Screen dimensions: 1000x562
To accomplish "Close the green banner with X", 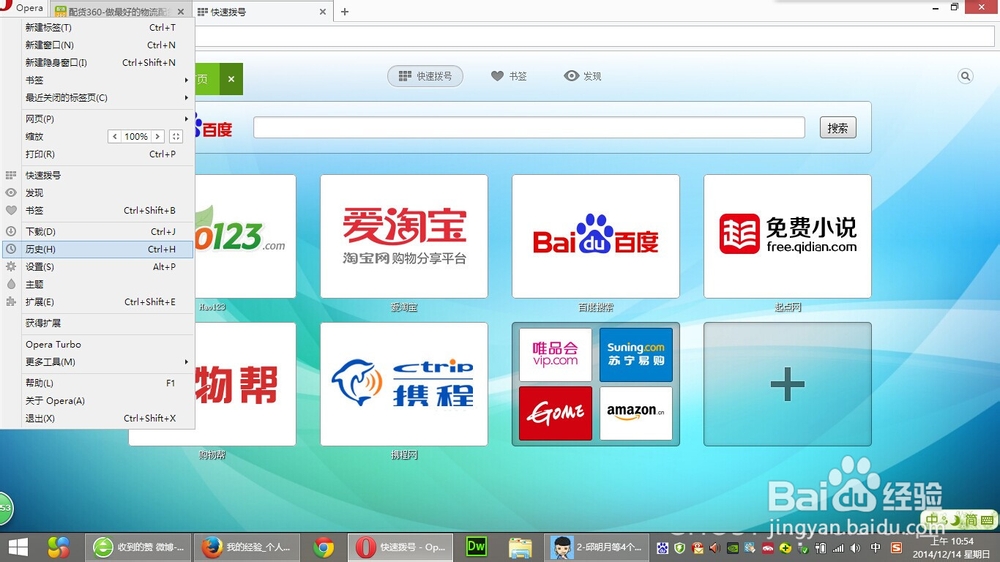I will point(232,79).
